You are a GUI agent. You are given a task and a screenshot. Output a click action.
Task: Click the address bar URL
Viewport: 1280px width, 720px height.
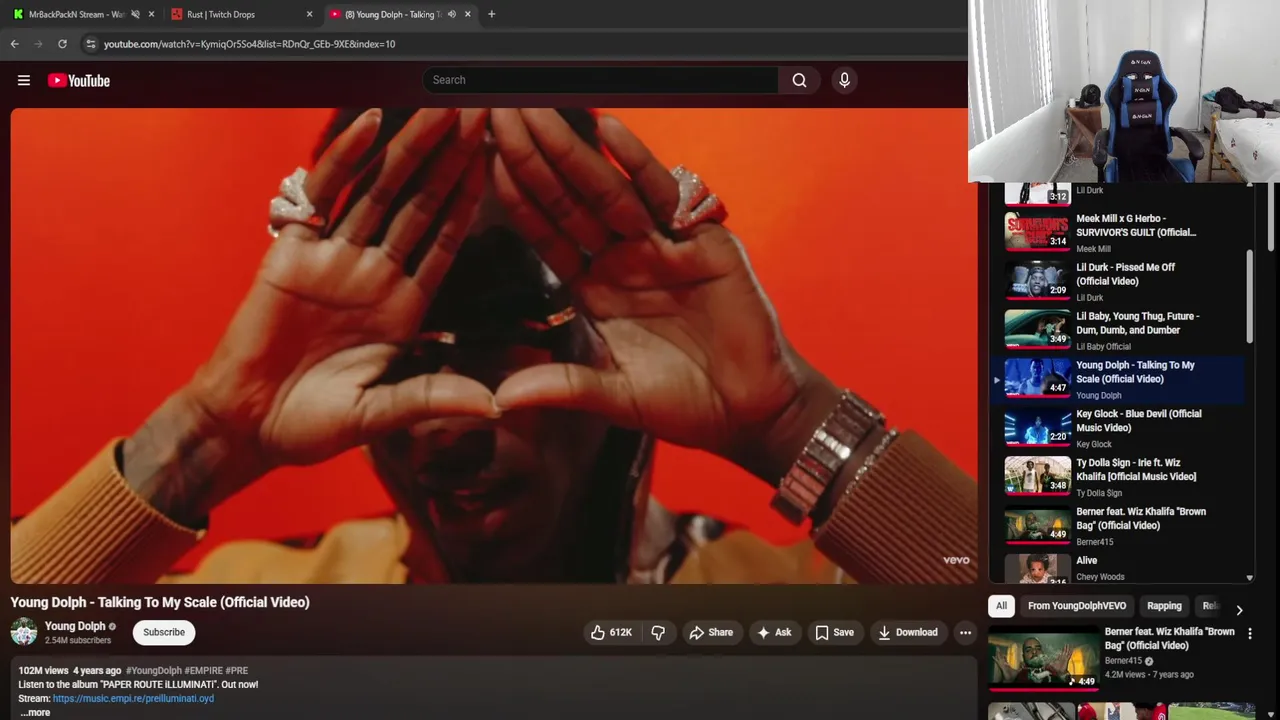(249, 44)
